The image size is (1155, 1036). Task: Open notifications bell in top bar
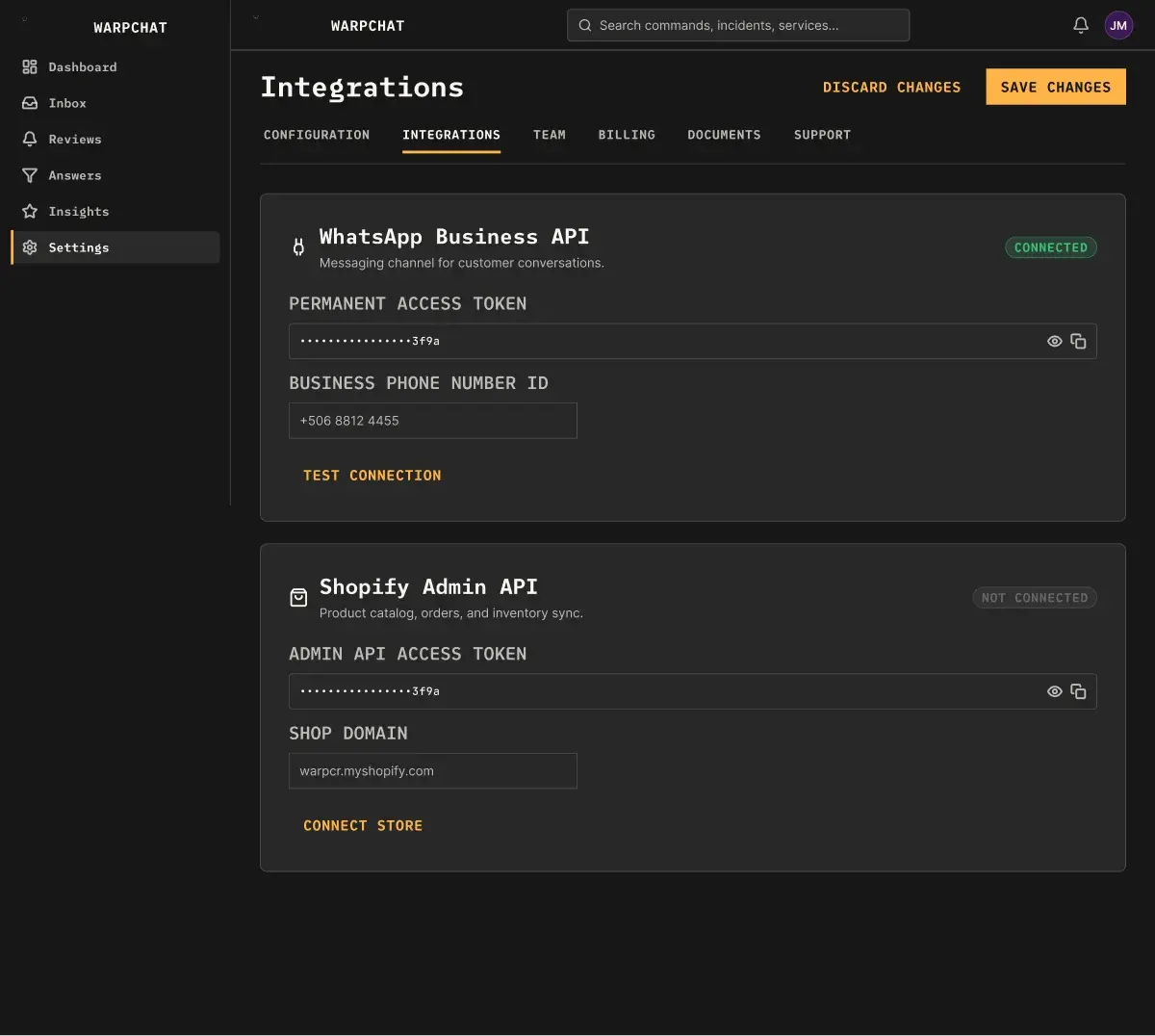point(1081,26)
